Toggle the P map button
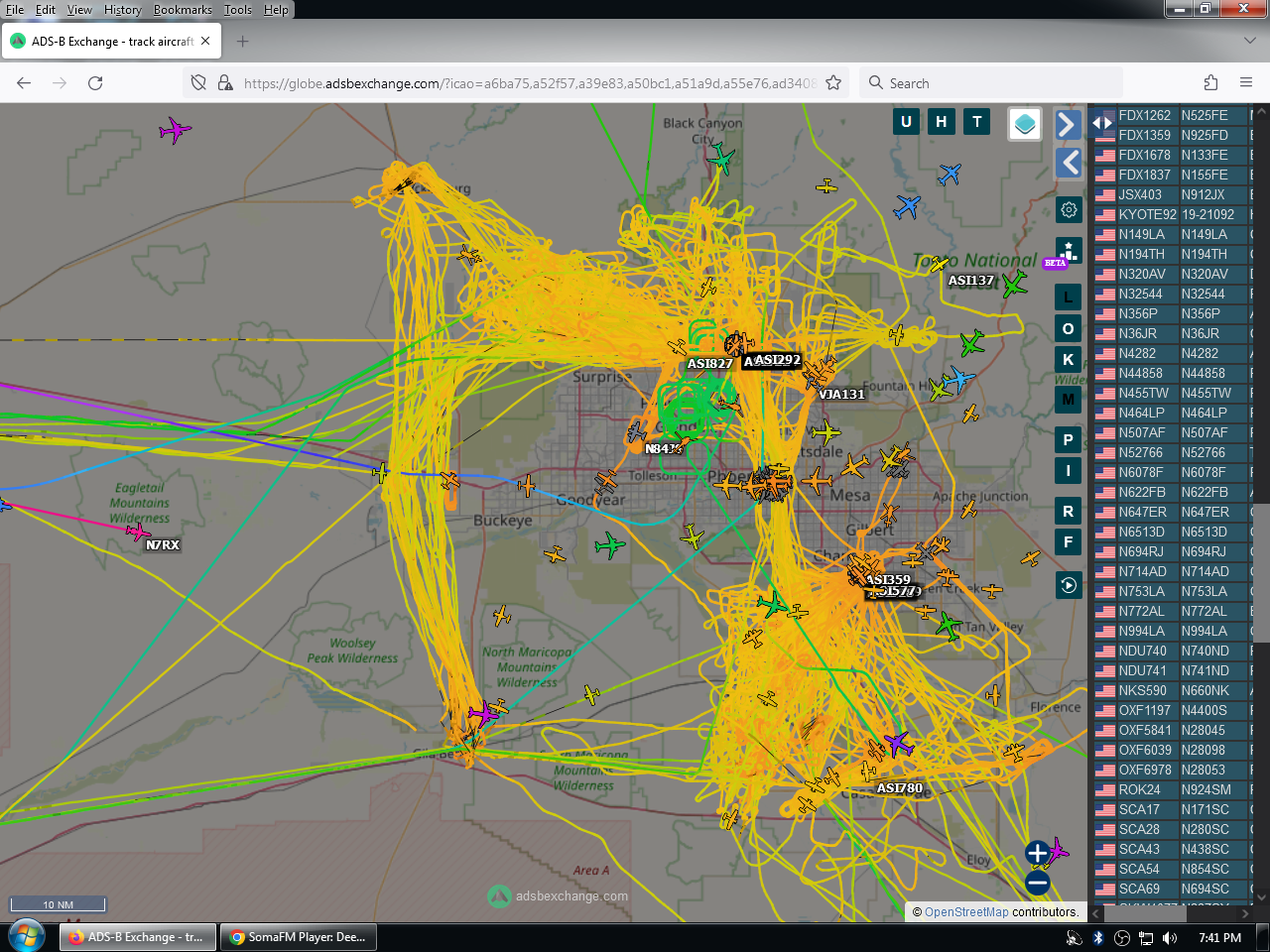The height and width of the screenshot is (952, 1270). 1069,439
